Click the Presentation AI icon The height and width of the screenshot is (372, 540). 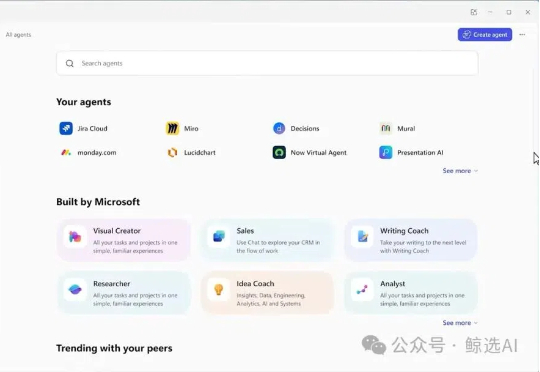pos(386,152)
